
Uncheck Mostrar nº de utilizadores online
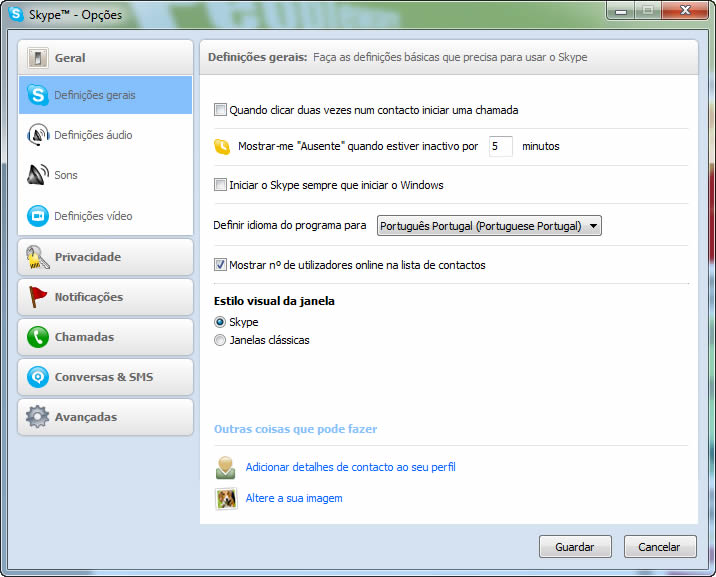(x=220, y=264)
